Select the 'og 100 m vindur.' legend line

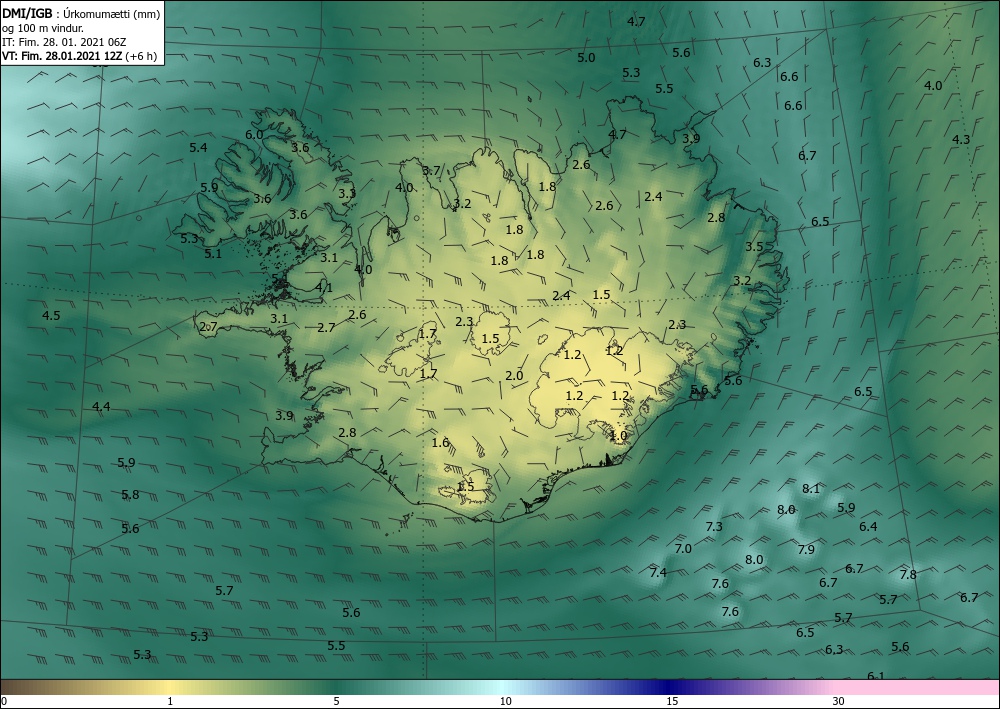pyautogui.click(x=42, y=27)
